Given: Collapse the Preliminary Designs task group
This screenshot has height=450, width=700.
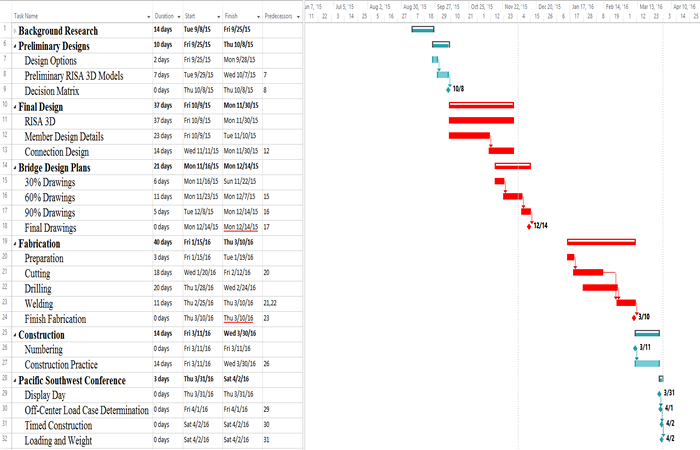Looking at the screenshot, I should [x=16, y=46].
